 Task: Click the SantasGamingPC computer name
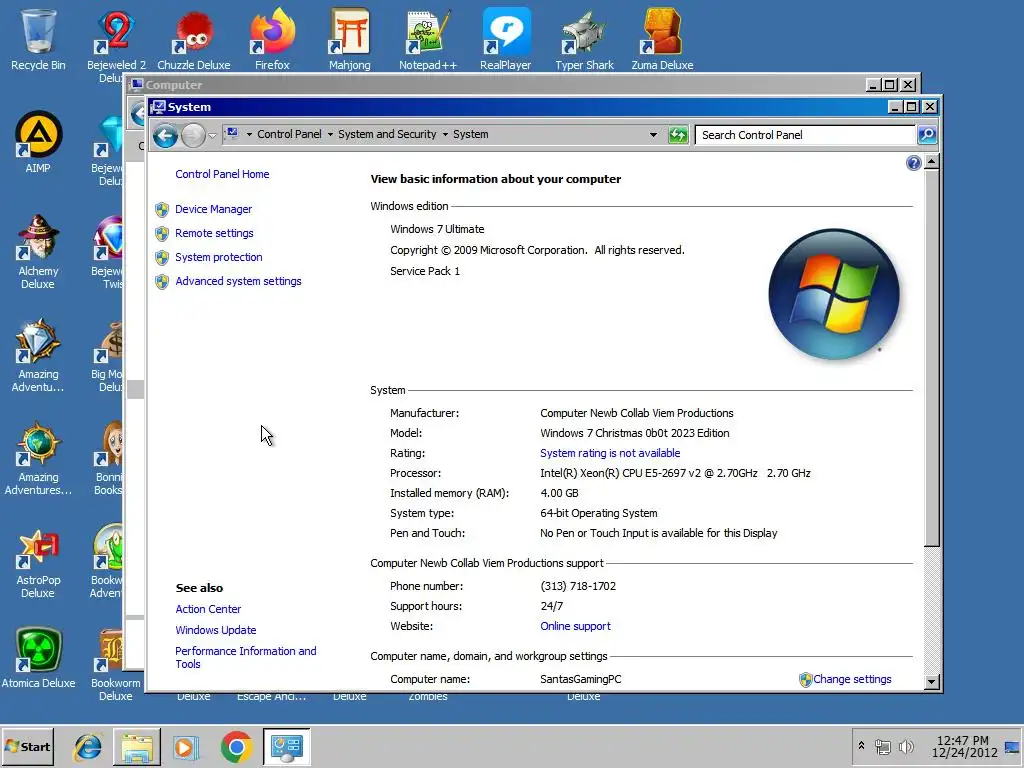(581, 679)
